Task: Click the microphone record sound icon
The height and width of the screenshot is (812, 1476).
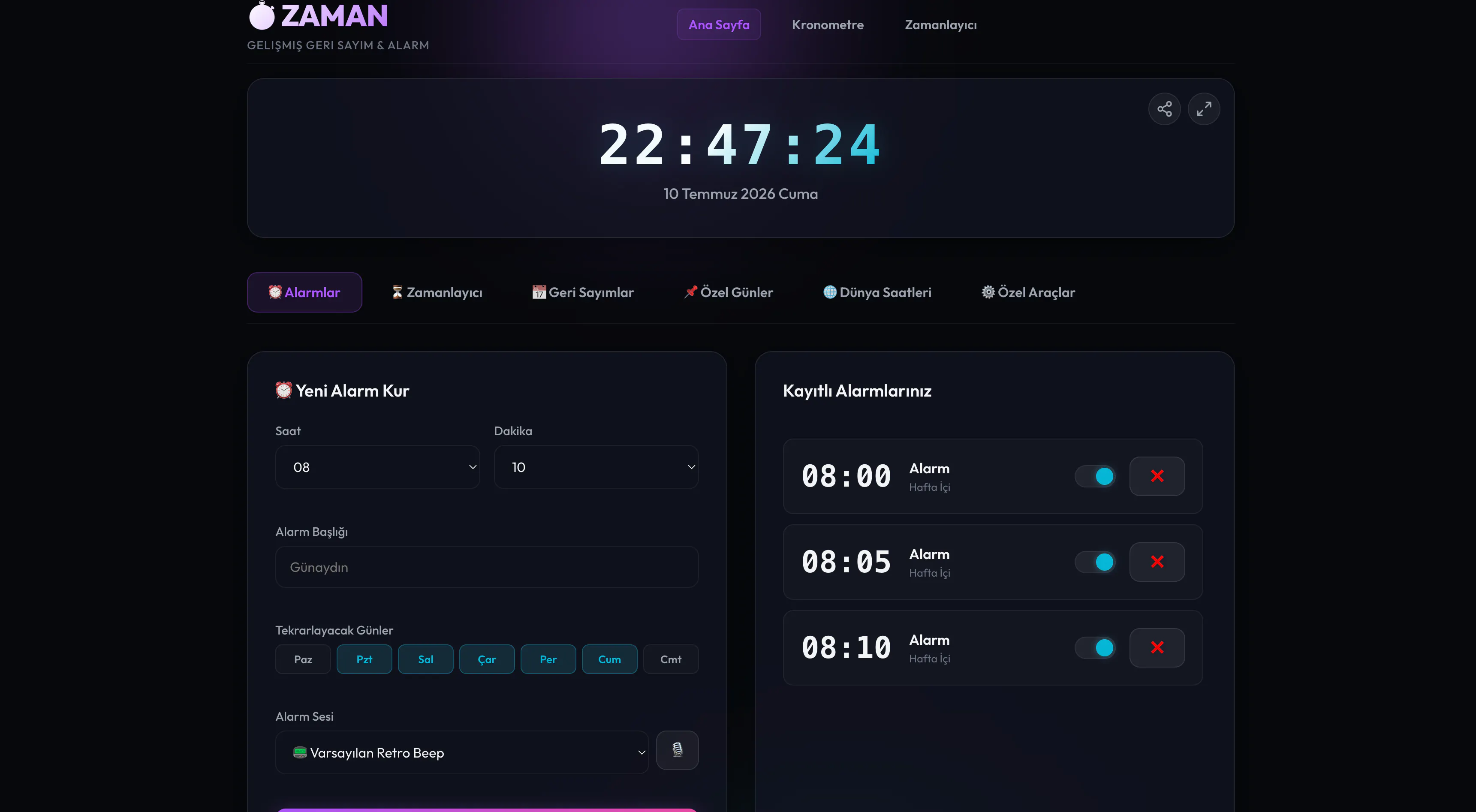Action: click(677, 750)
